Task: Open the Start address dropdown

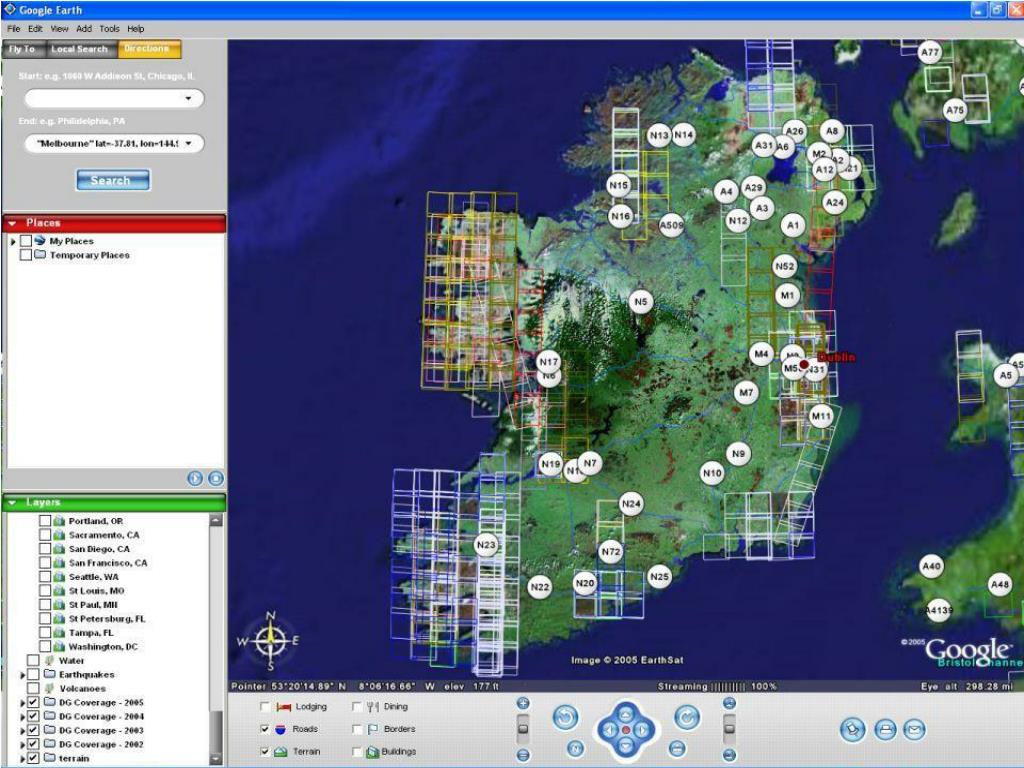Action: [188, 99]
